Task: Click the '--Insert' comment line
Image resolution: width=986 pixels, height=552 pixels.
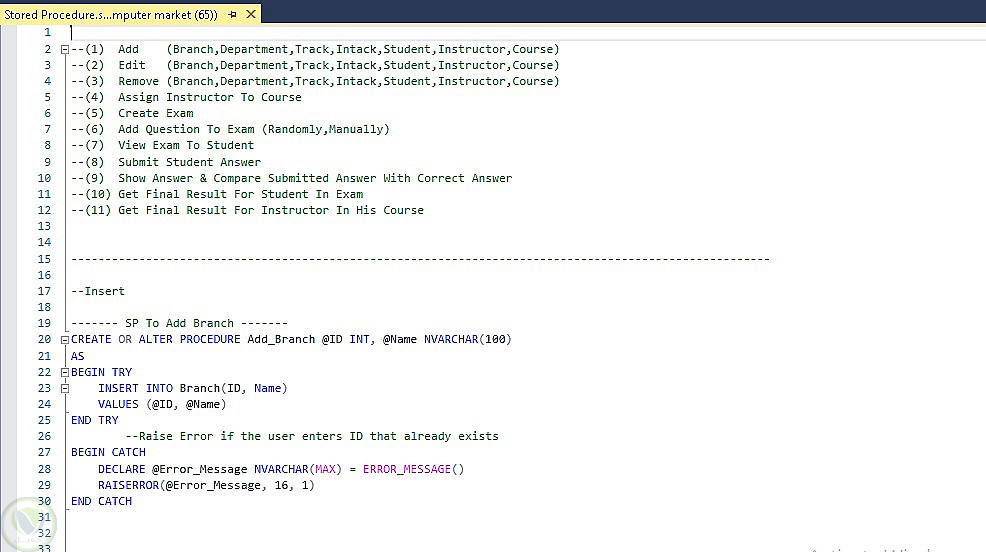Action: coord(98,291)
